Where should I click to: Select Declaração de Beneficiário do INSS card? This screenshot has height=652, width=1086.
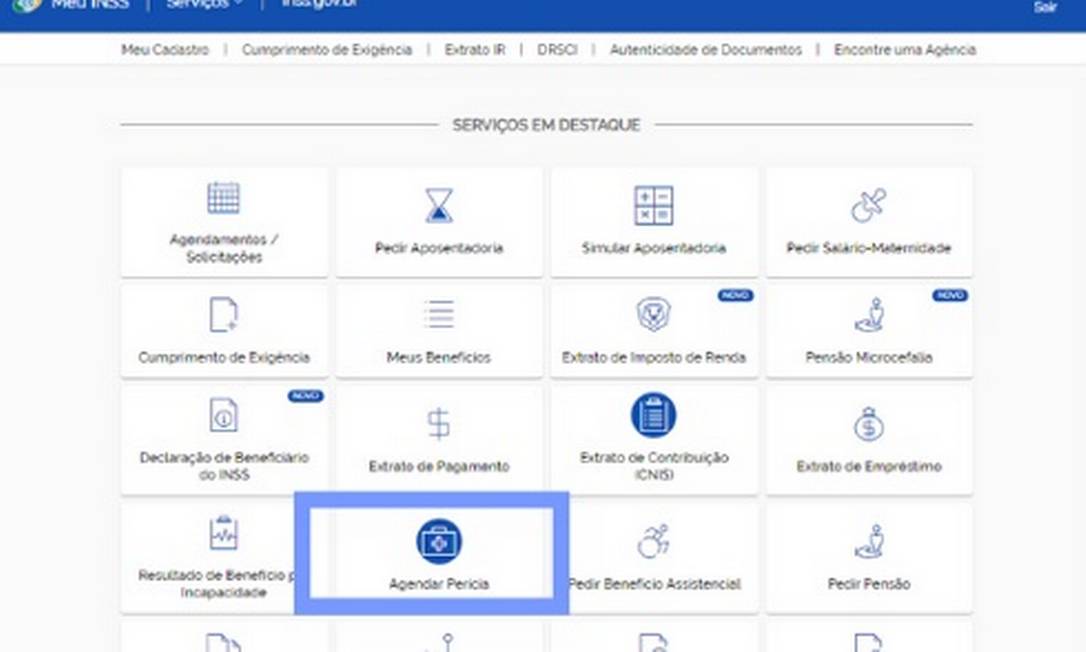point(223,440)
